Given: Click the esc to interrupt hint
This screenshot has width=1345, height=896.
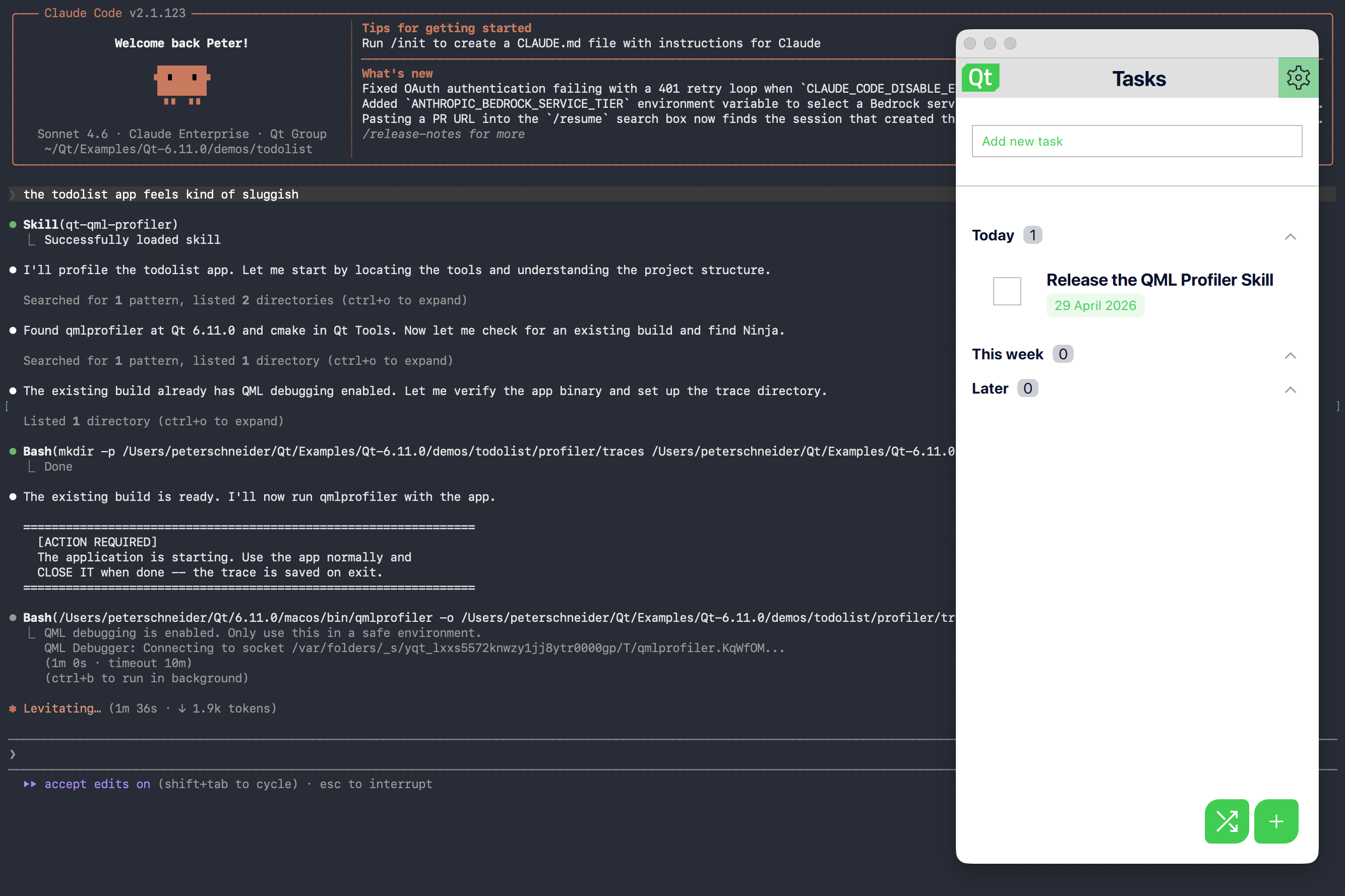Looking at the screenshot, I should click(x=376, y=784).
